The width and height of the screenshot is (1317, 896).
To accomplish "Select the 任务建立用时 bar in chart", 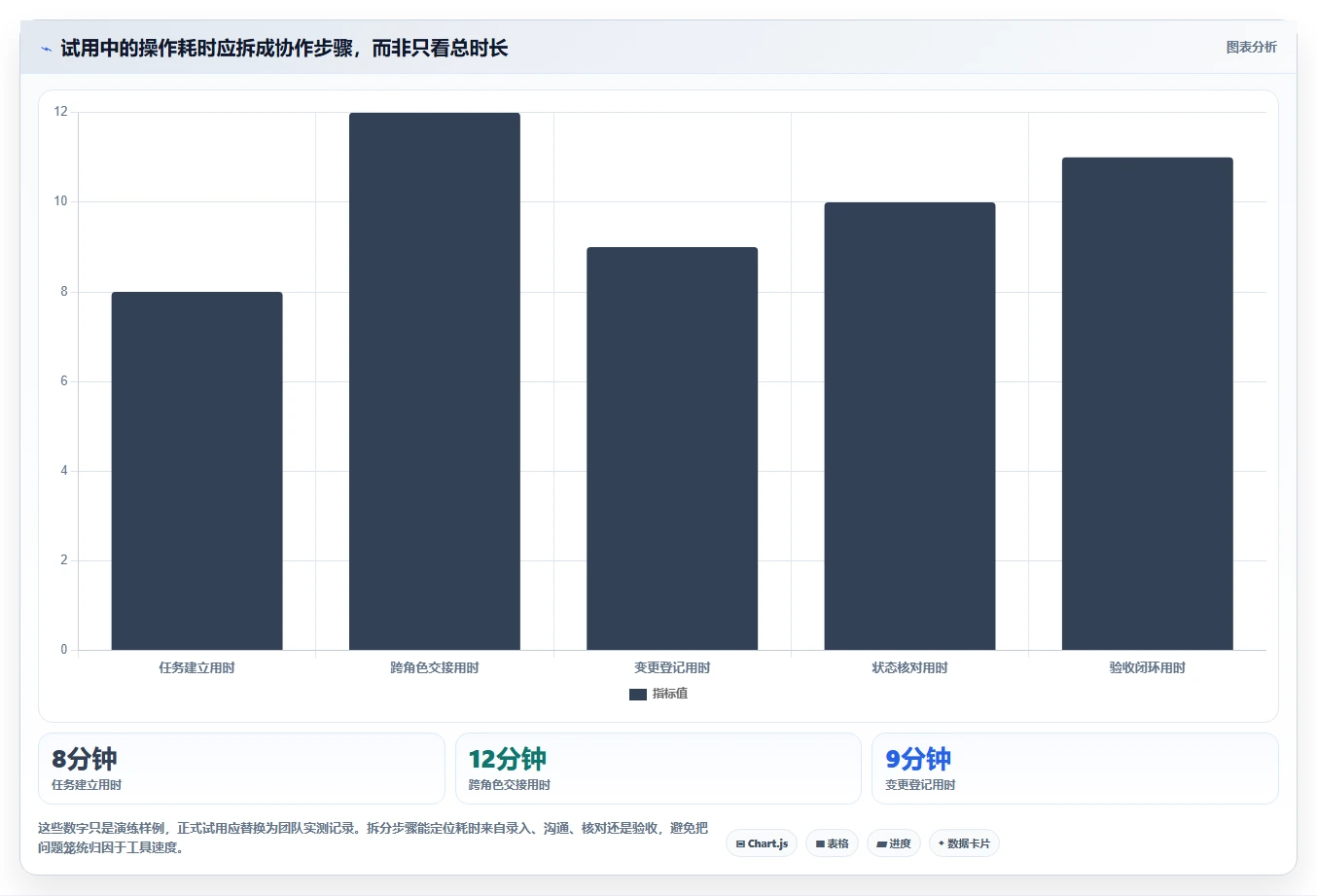I will pos(197,471).
